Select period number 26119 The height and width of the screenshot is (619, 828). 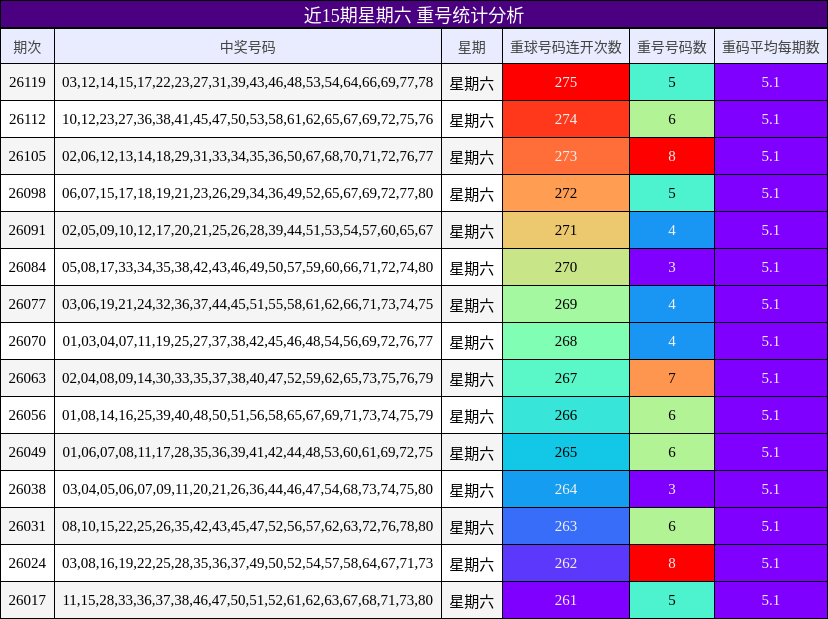tap(27, 82)
